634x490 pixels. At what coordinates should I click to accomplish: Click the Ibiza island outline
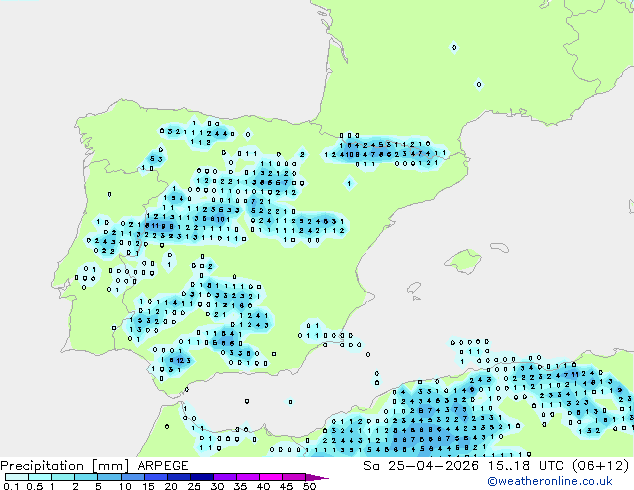point(414,288)
